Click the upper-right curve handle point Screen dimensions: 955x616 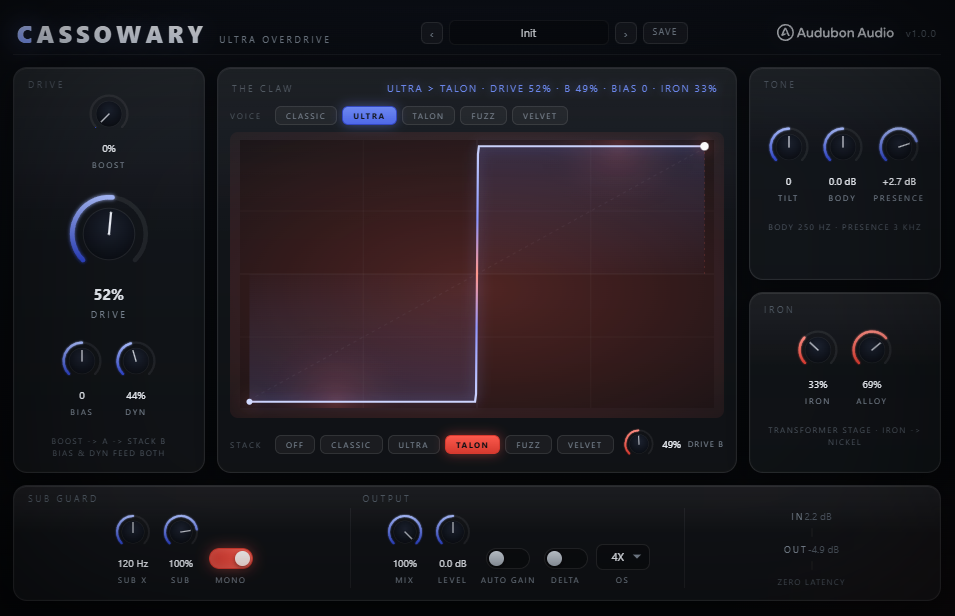(x=705, y=146)
